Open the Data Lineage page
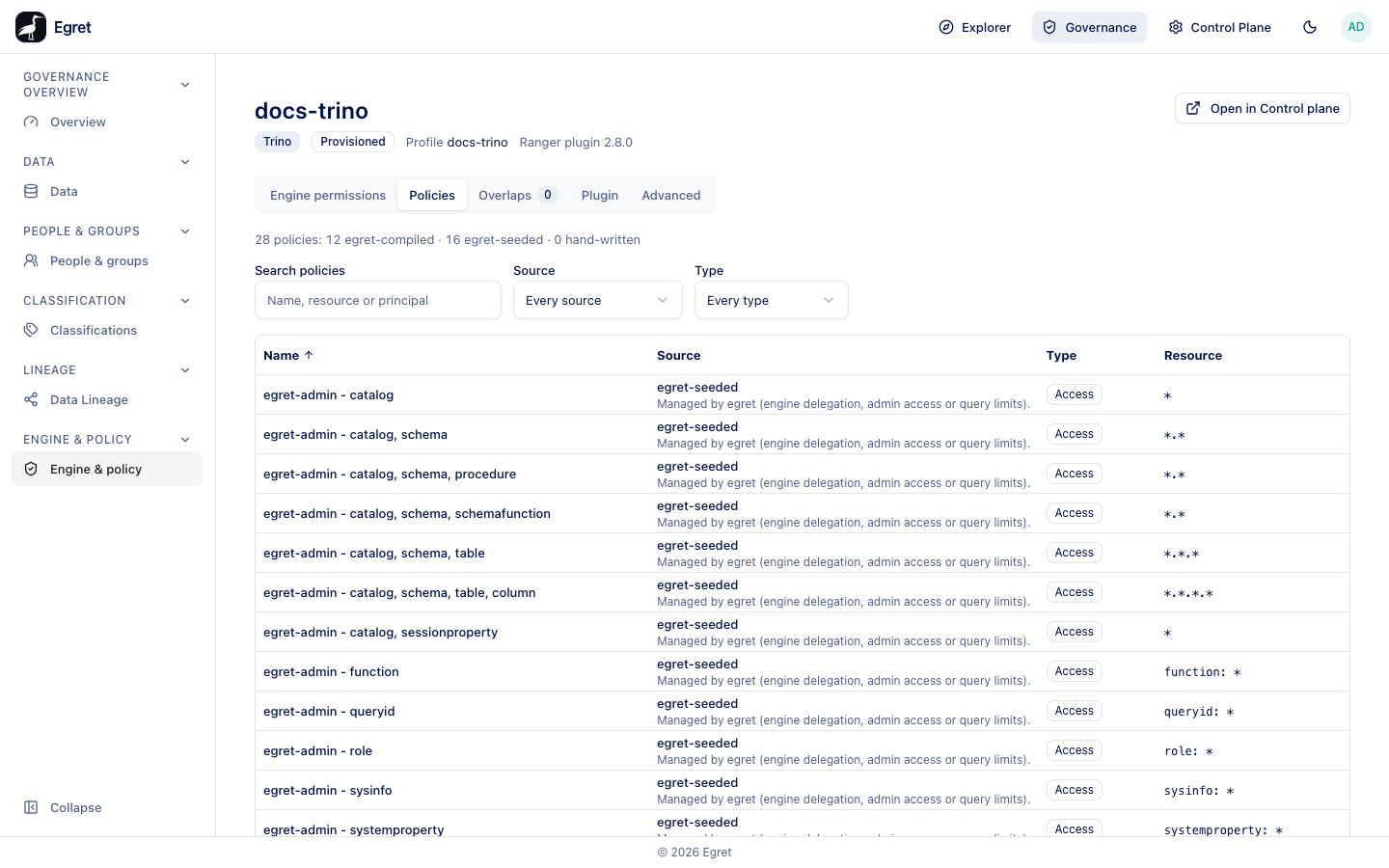Screen dimensions: 1389x868 pyautogui.click(x=108, y=400)
